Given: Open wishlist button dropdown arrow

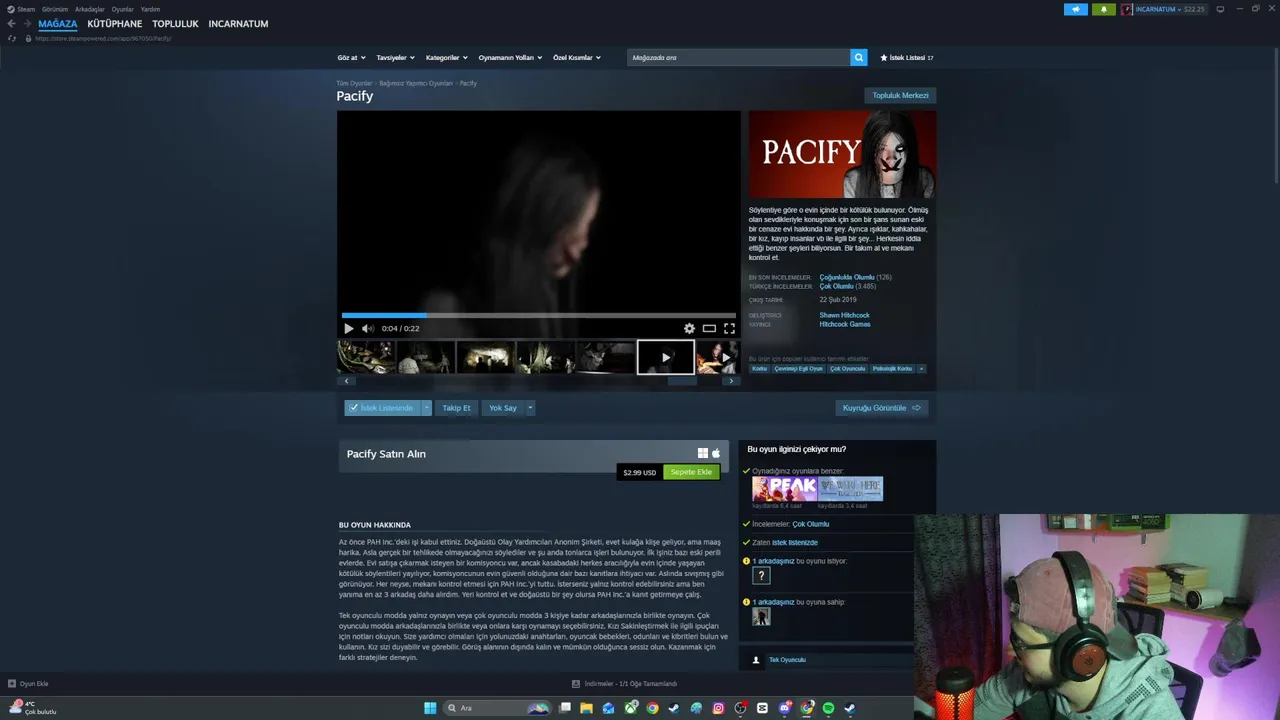Looking at the screenshot, I should (427, 408).
